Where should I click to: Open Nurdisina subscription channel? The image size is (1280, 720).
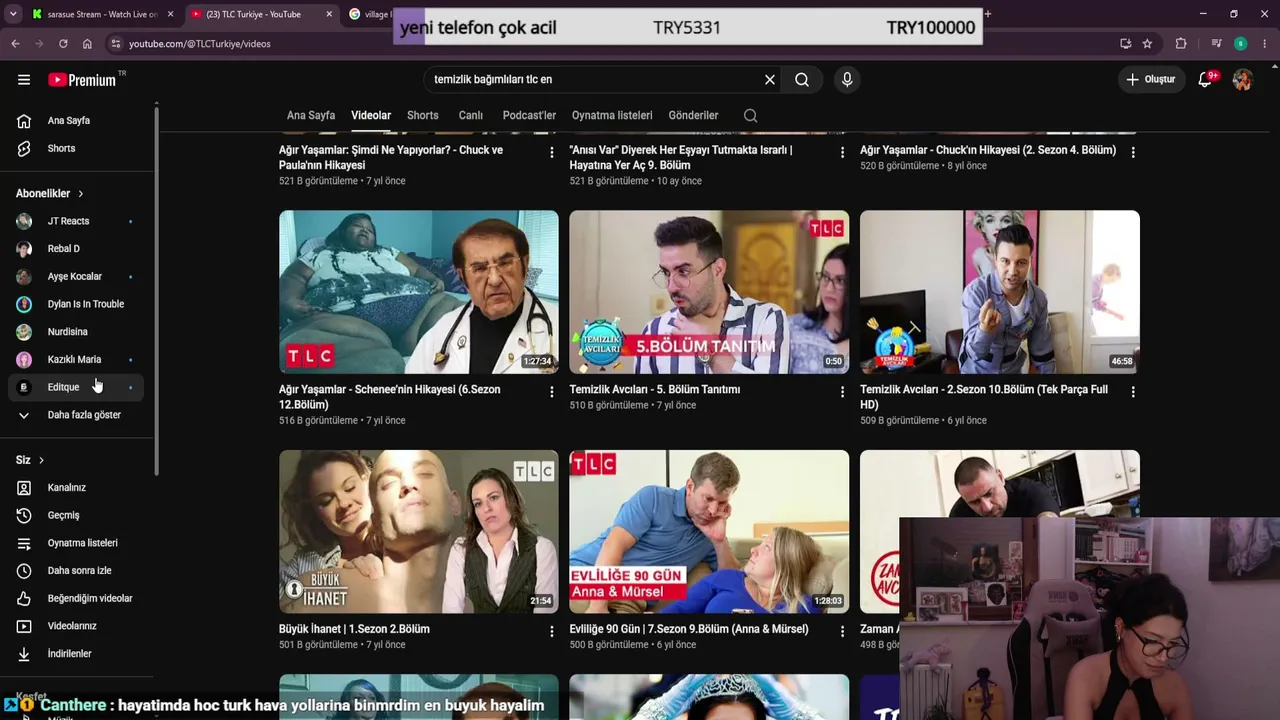[x=78, y=332]
